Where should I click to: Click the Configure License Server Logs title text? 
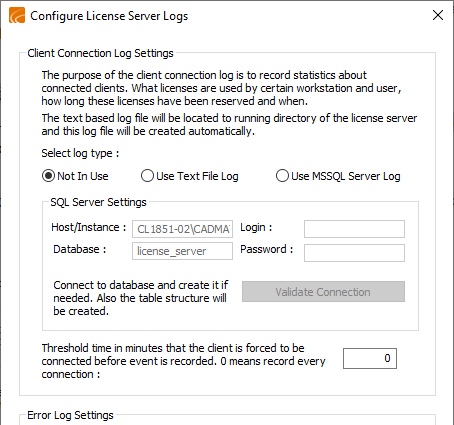point(109,16)
